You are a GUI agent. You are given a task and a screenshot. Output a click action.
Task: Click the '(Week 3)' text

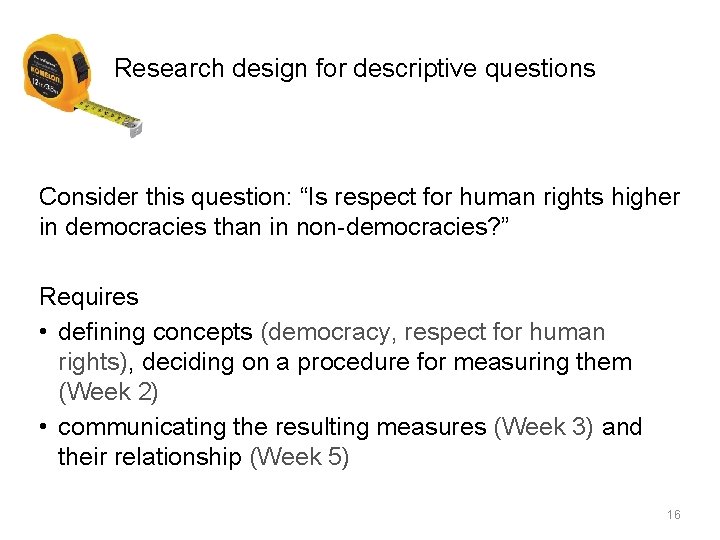[544, 427]
